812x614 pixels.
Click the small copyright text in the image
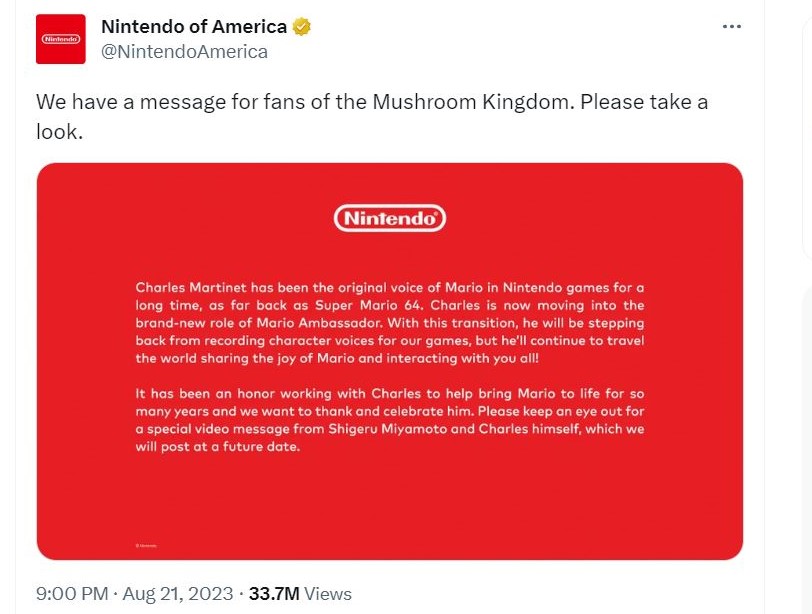(146, 545)
